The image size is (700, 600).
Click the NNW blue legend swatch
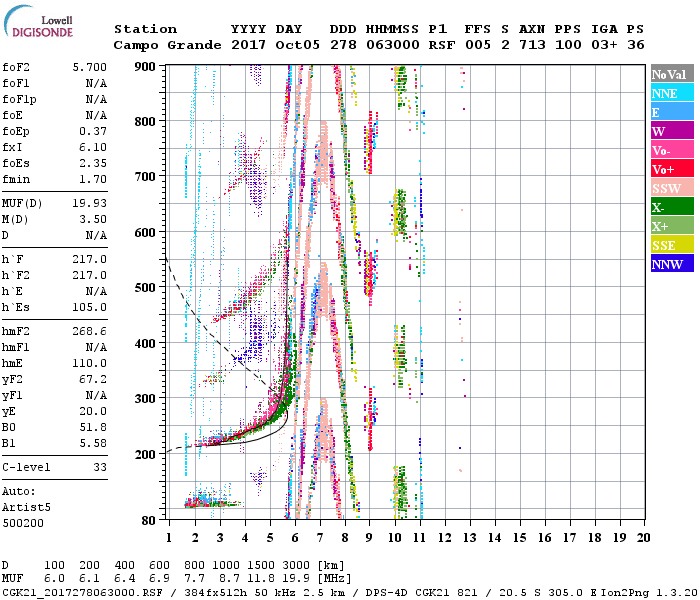672,263
